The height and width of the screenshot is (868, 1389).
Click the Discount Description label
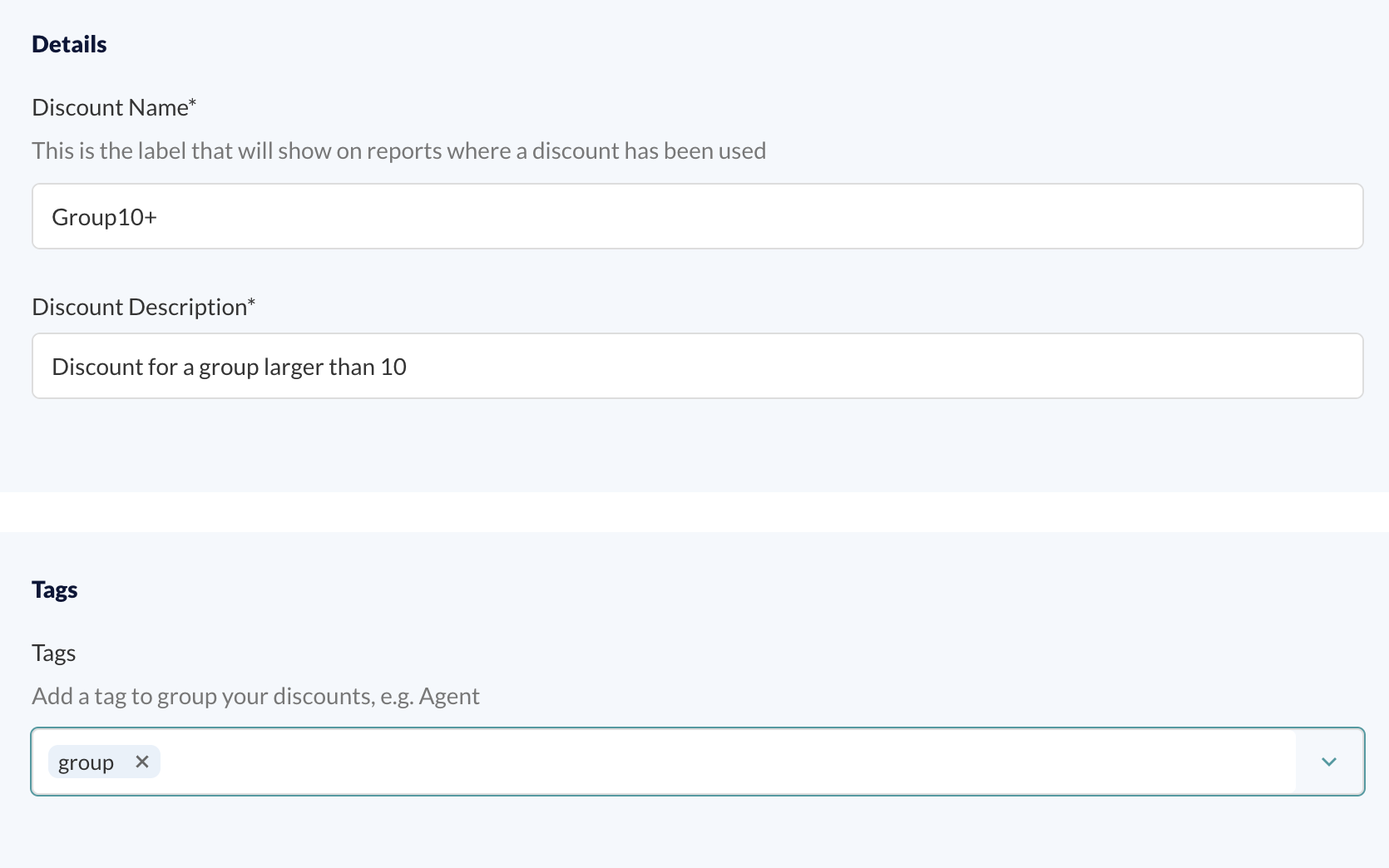[x=143, y=306]
